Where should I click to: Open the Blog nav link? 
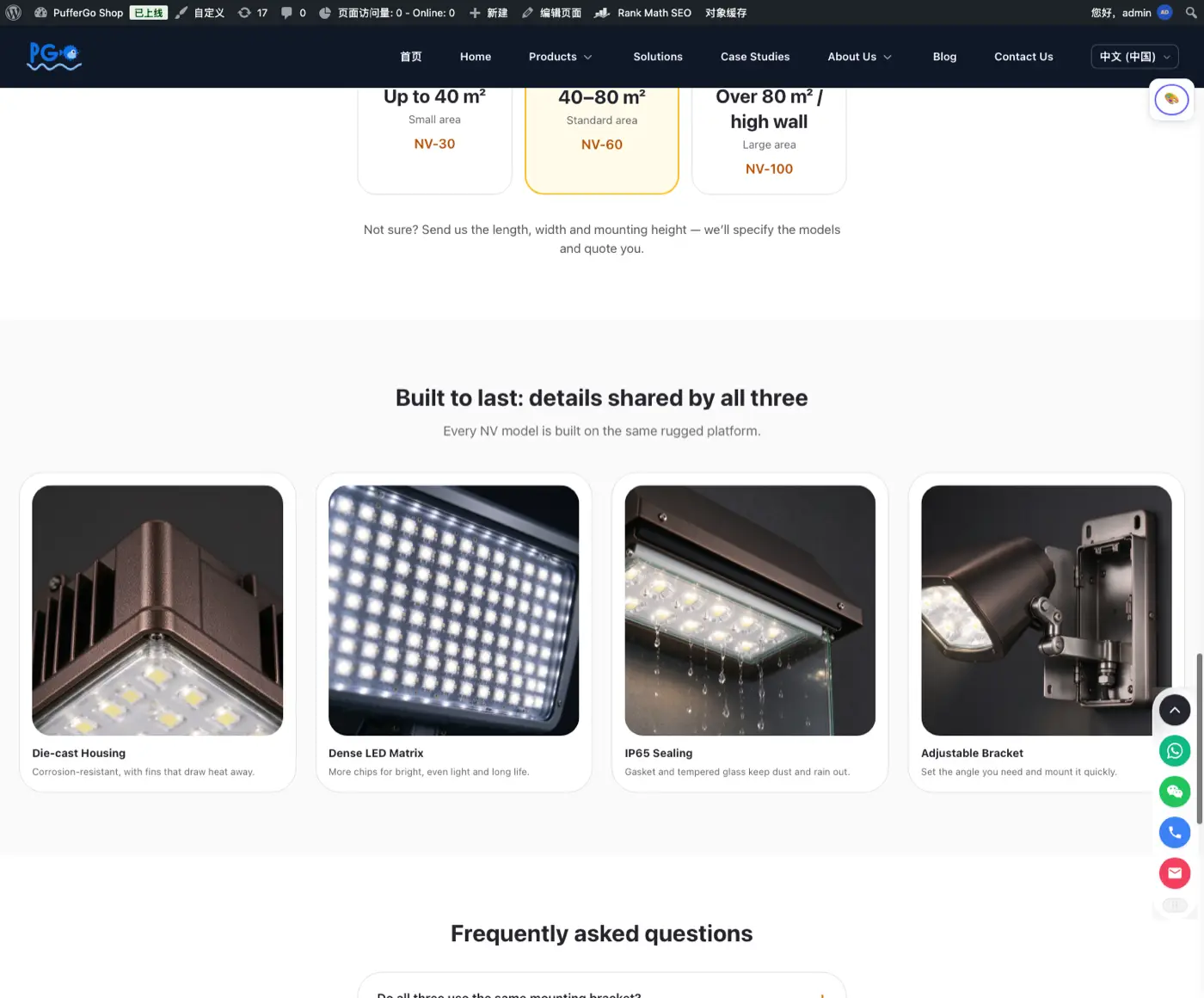click(944, 57)
